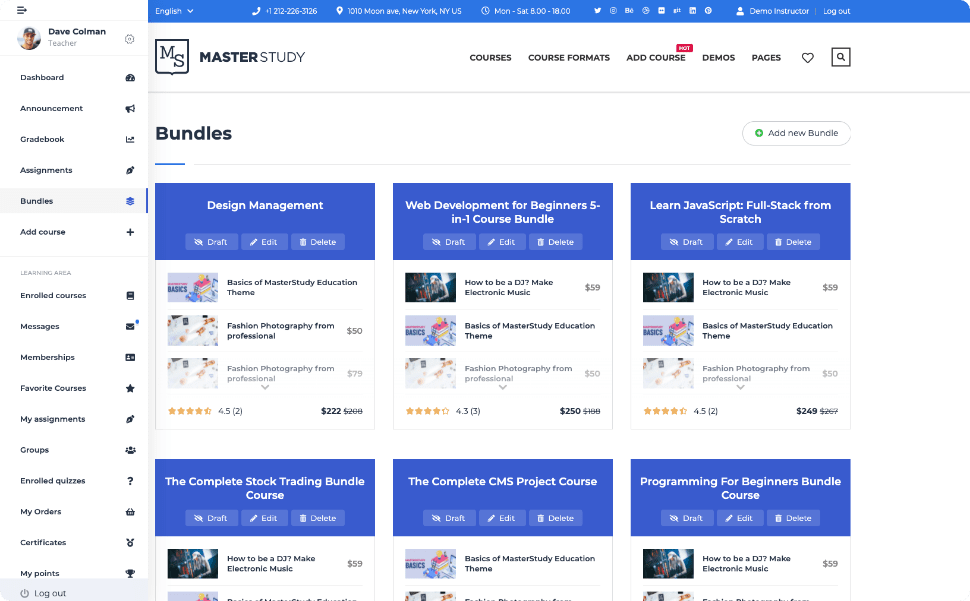Click the Add new Bundle button

click(796, 133)
